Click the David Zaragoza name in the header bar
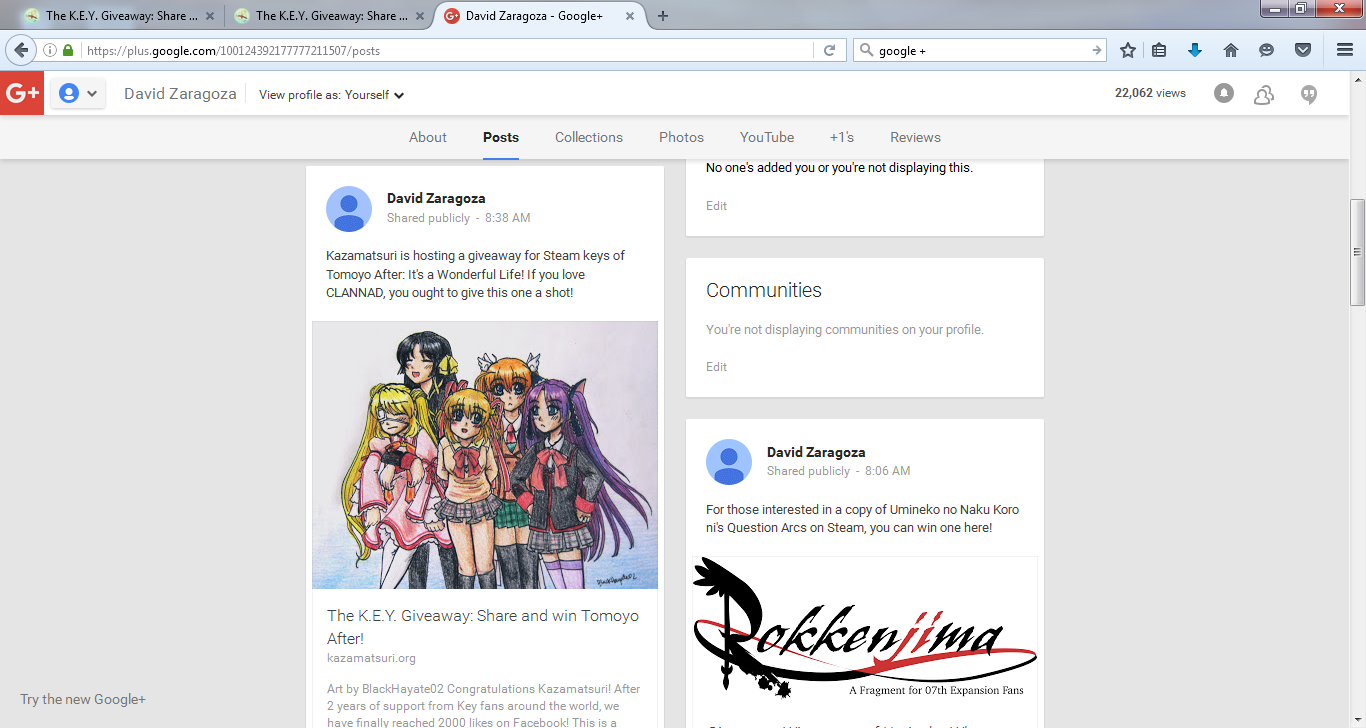1366x728 pixels. tap(180, 94)
